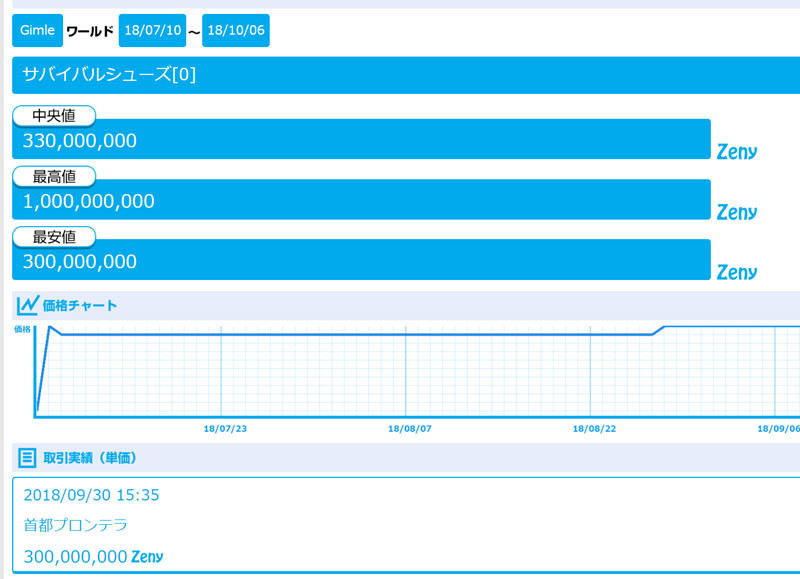Select the lowest value 300,000,000 bar

361,260
